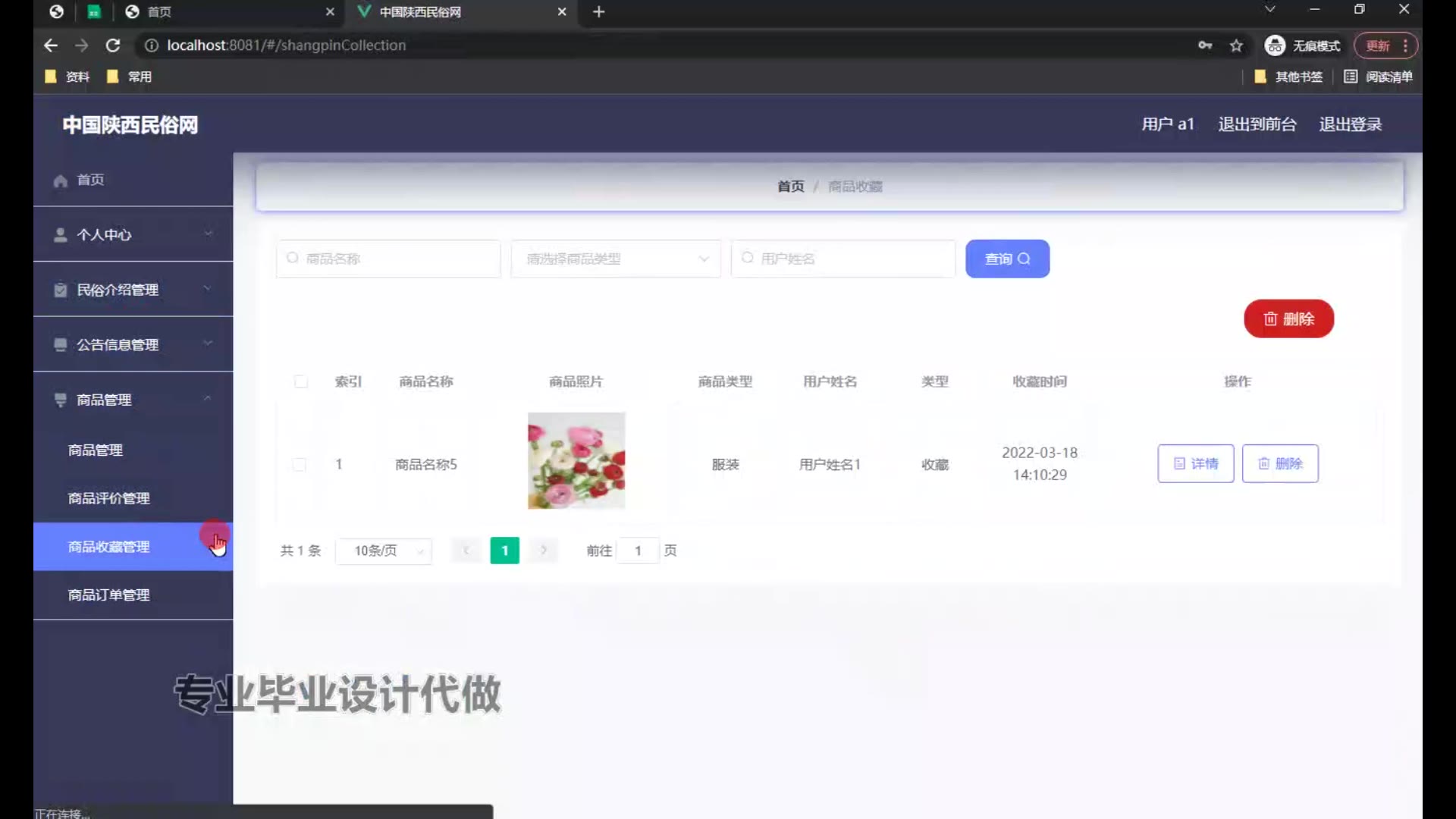The width and height of the screenshot is (1456, 819).
Task: Click the browser reload icon
Action: pos(113,45)
